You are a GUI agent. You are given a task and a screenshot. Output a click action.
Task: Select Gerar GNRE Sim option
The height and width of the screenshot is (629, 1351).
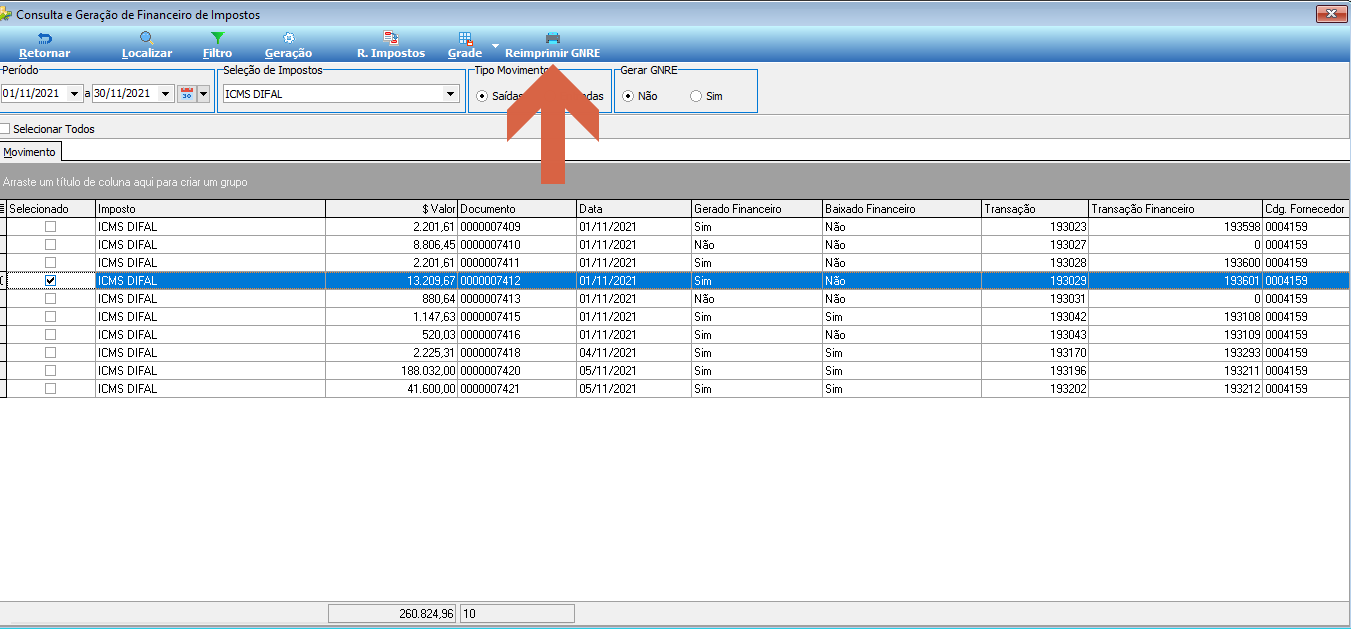click(696, 96)
